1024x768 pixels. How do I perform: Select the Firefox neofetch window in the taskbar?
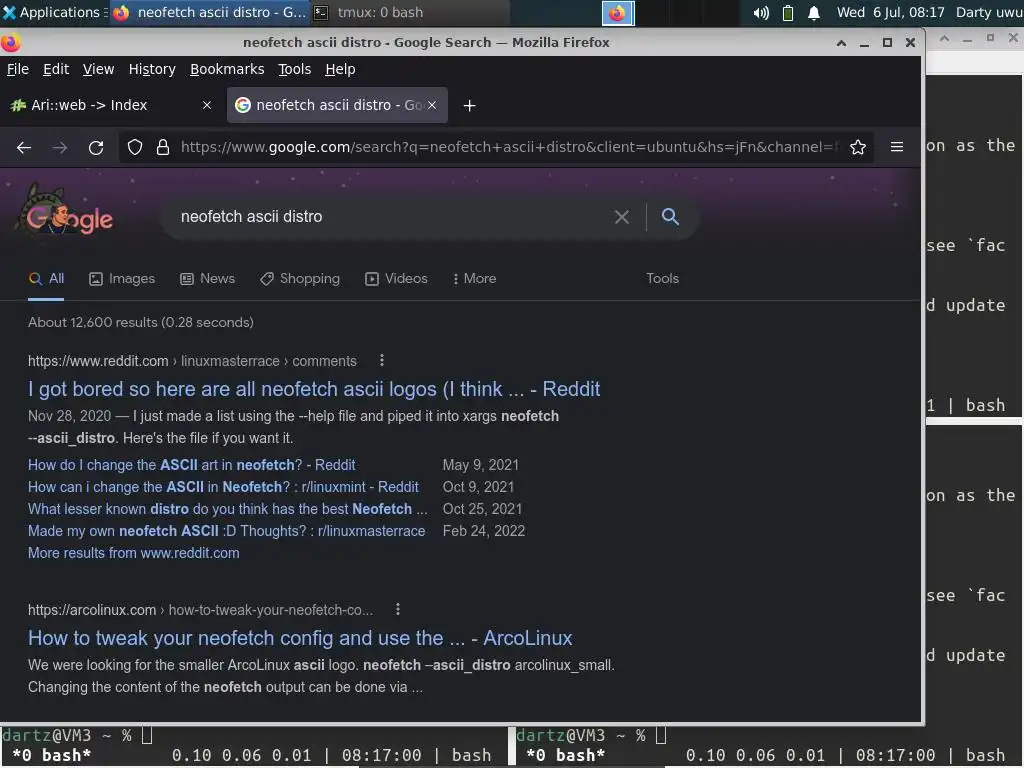click(x=209, y=12)
